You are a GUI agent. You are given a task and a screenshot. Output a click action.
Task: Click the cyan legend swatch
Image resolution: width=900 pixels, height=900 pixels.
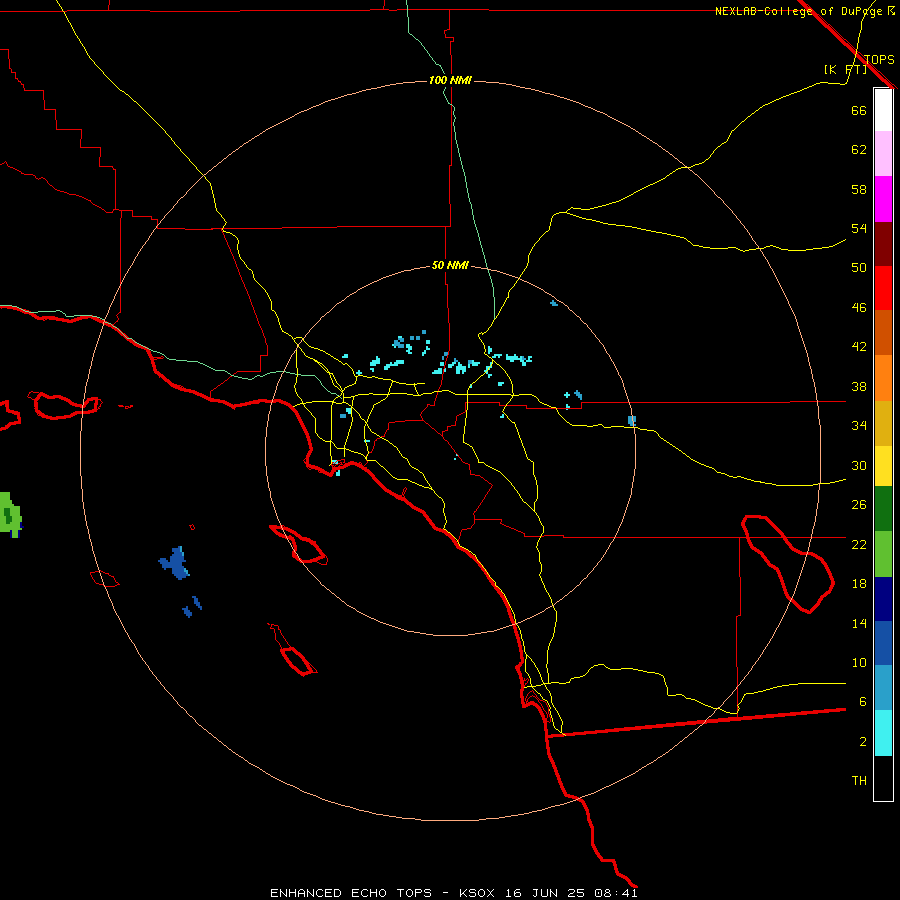(x=883, y=733)
